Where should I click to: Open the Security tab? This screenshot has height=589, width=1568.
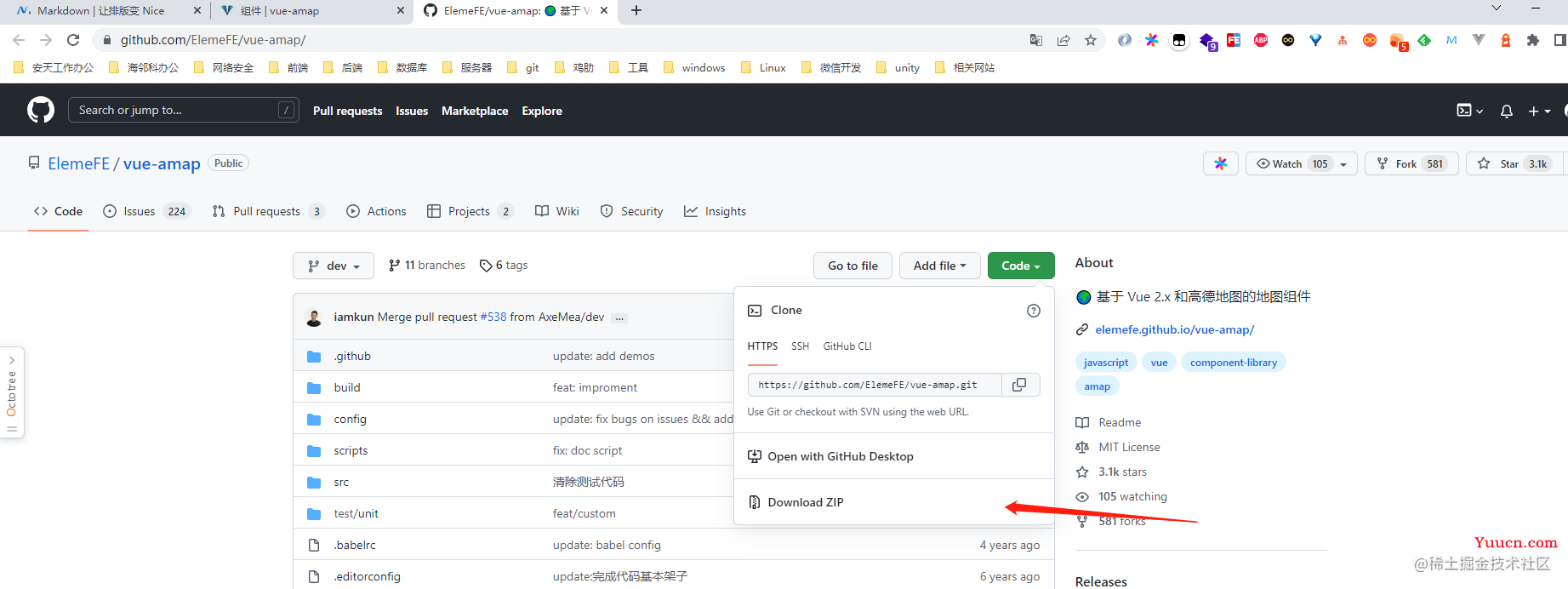point(631,211)
